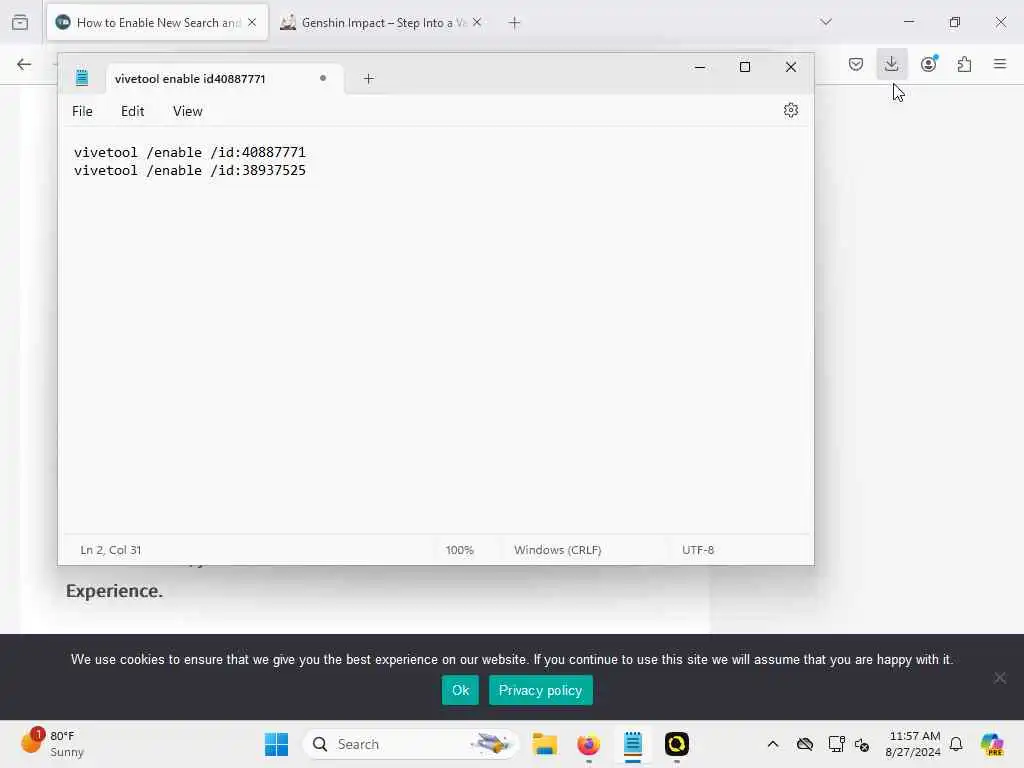Close the How to Enable New Search tab
The height and width of the screenshot is (768, 1024).
252,22
